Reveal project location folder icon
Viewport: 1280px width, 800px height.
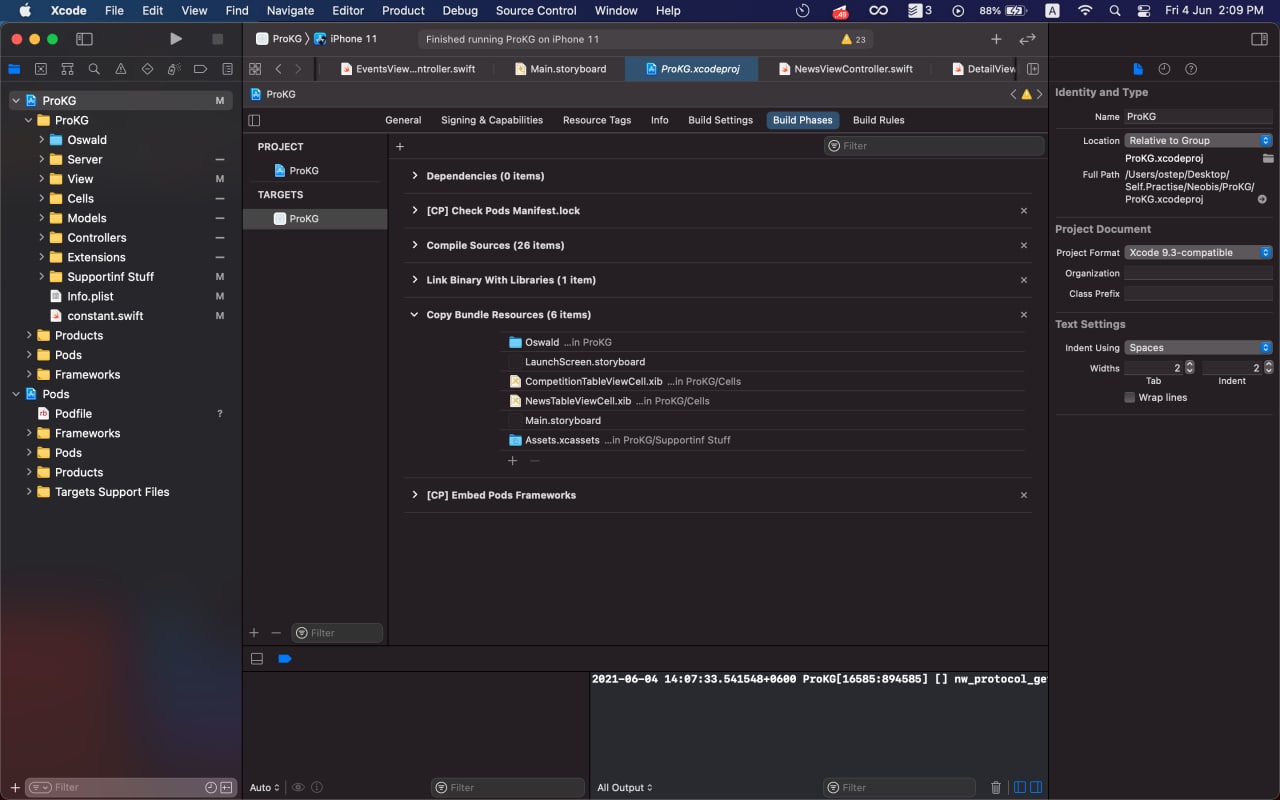tap(1268, 159)
